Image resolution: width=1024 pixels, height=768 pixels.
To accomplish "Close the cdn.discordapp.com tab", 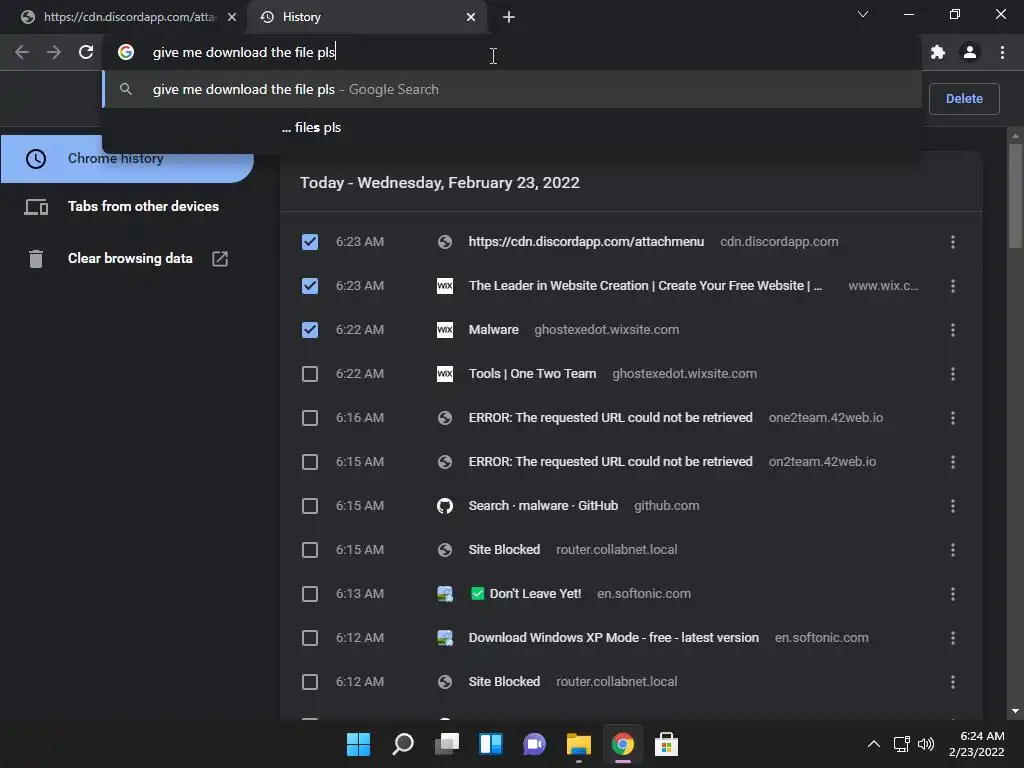I will pos(232,17).
